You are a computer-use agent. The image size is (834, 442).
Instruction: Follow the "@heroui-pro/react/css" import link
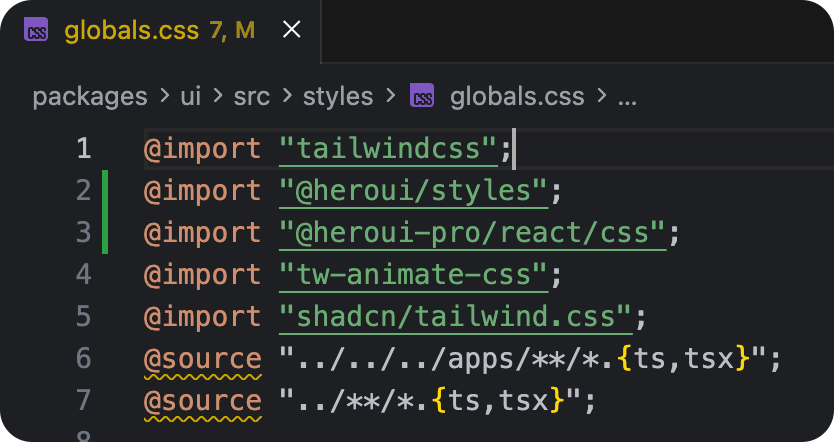(472, 233)
